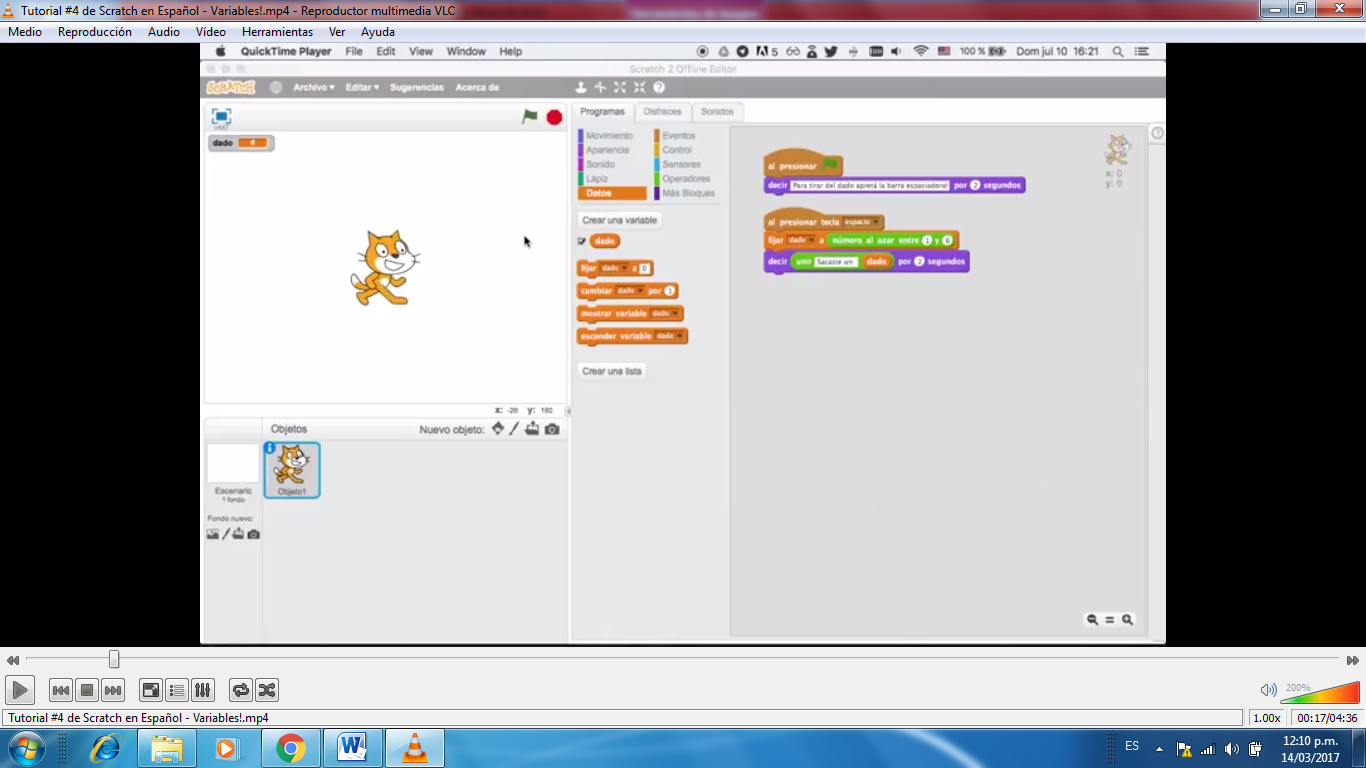Select the Duplicate stamp tool
1366x768 pixels.
(581, 87)
